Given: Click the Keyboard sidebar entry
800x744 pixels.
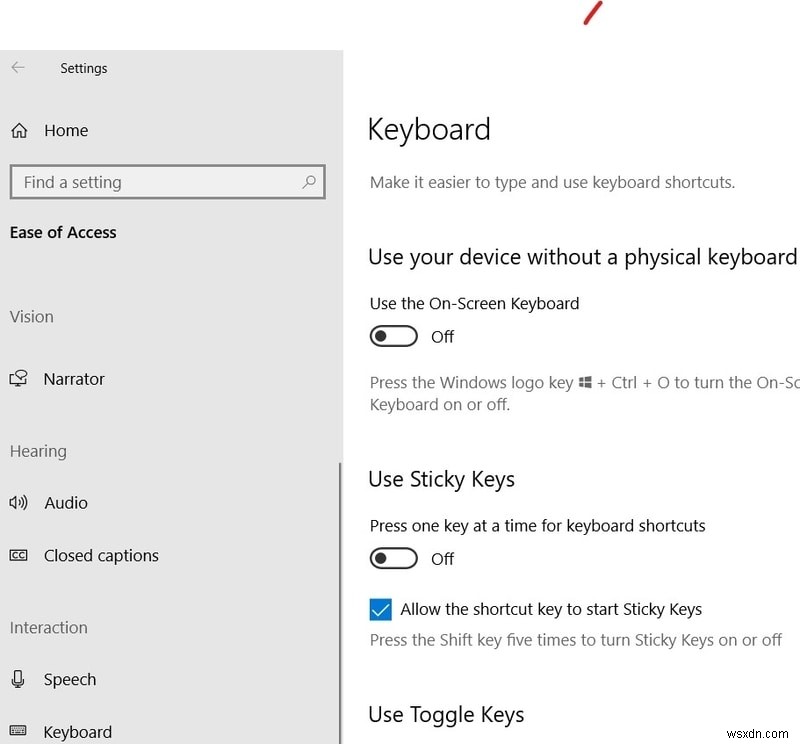Looking at the screenshot, I should coord(77,731).
